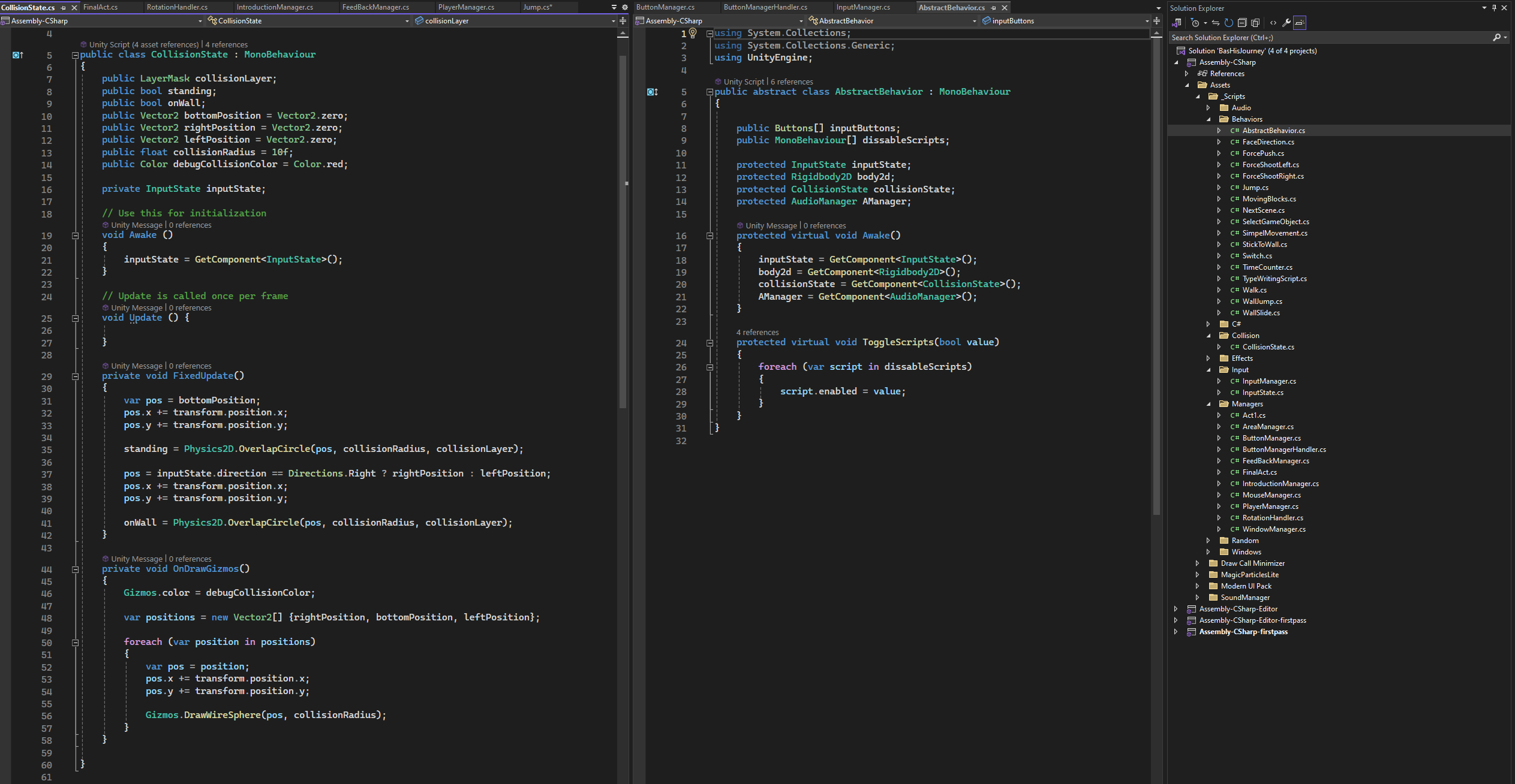
Task: Open the InputManager.cs tab
Action: tap(863, 7)
